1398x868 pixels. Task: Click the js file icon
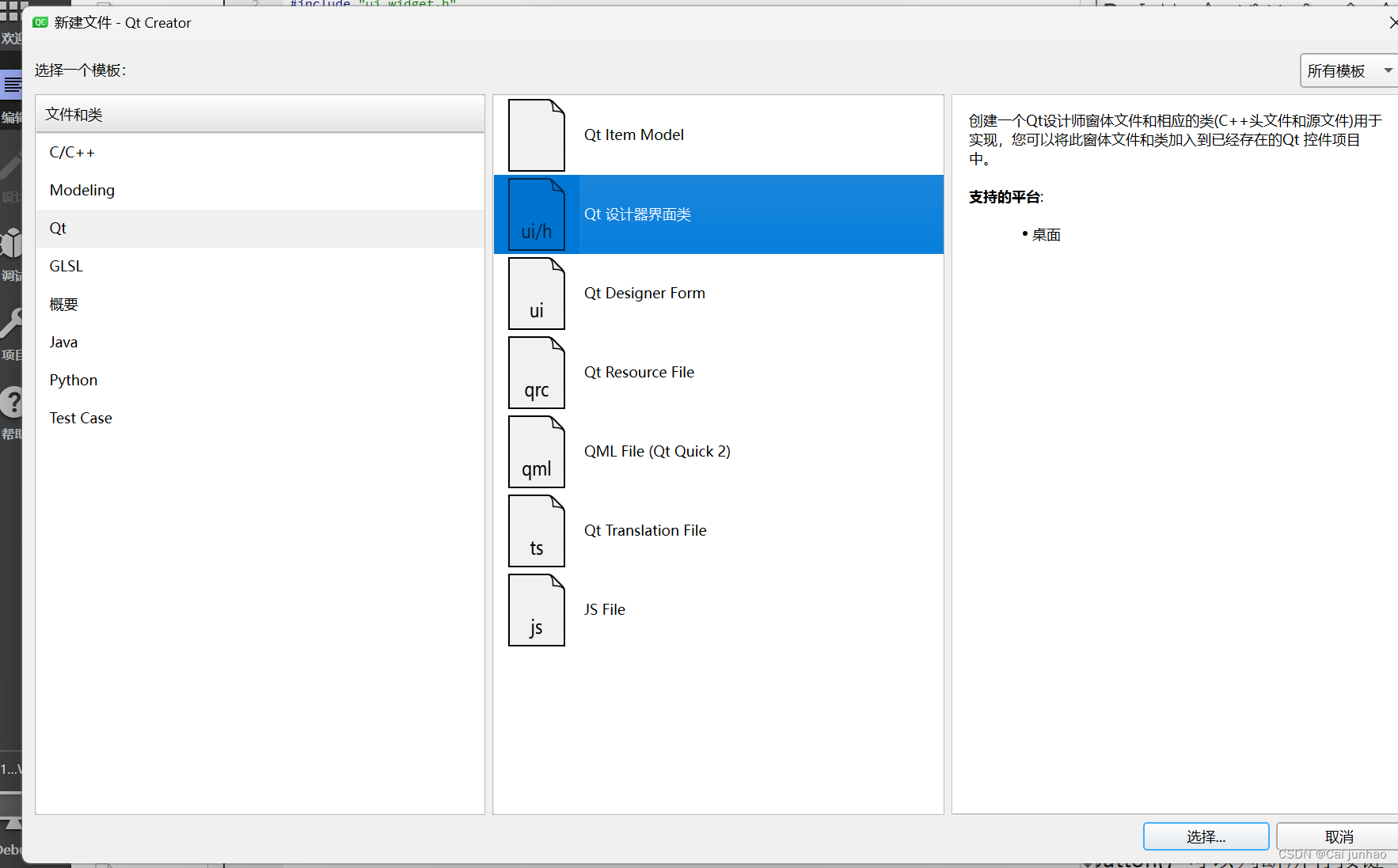(537, 610)
